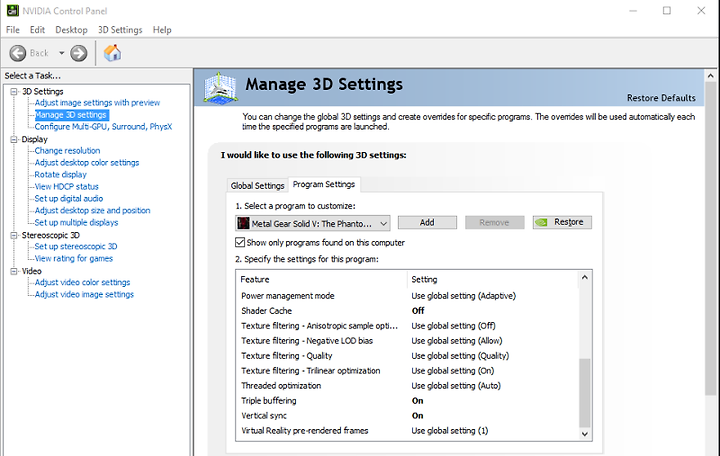Open Adjust video color settings
Image resolution: width=720 pixels, height=456 pixels.
point(82,282)
